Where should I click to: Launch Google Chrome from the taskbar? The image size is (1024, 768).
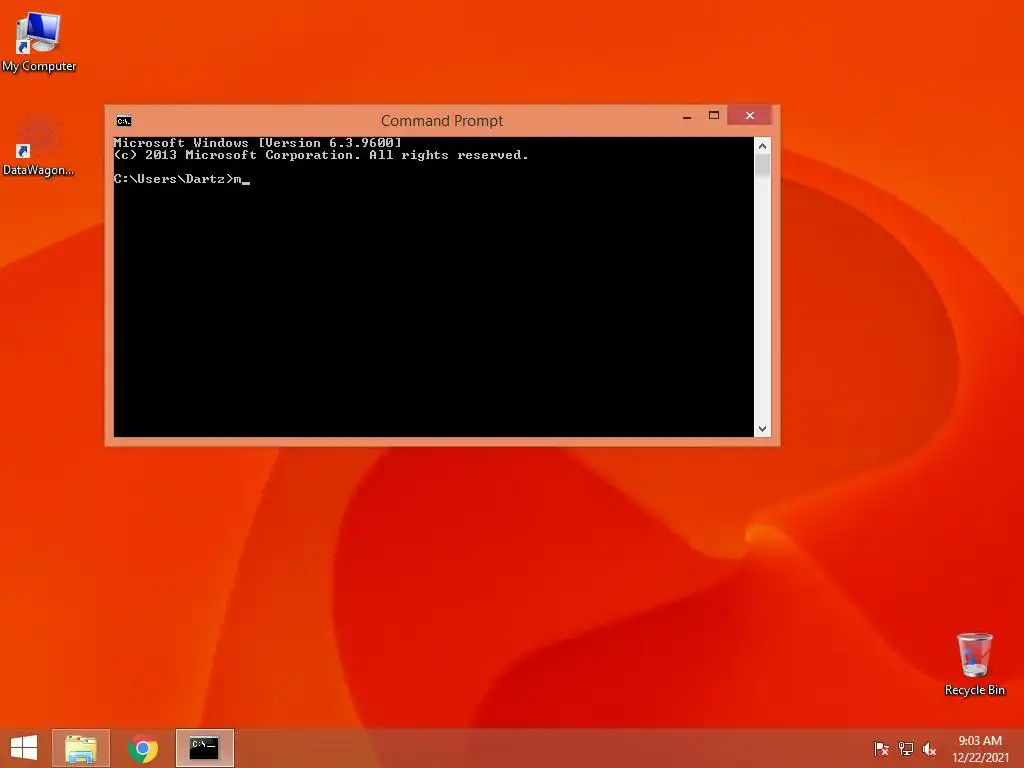click(143, 748)
